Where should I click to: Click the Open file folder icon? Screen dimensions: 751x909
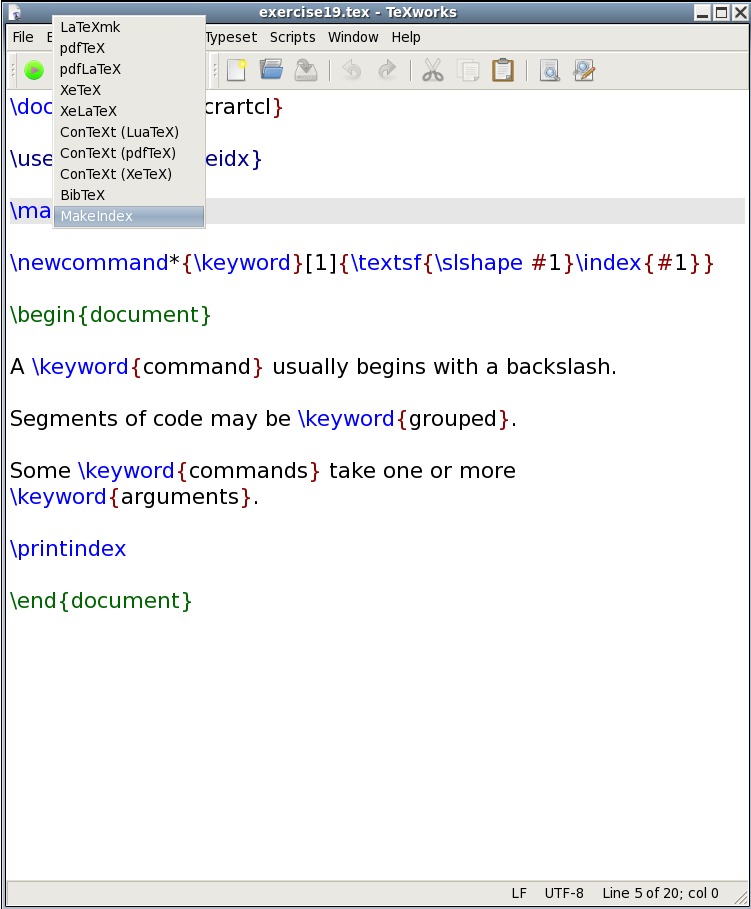pyautogui.click(x=271, y=70)
